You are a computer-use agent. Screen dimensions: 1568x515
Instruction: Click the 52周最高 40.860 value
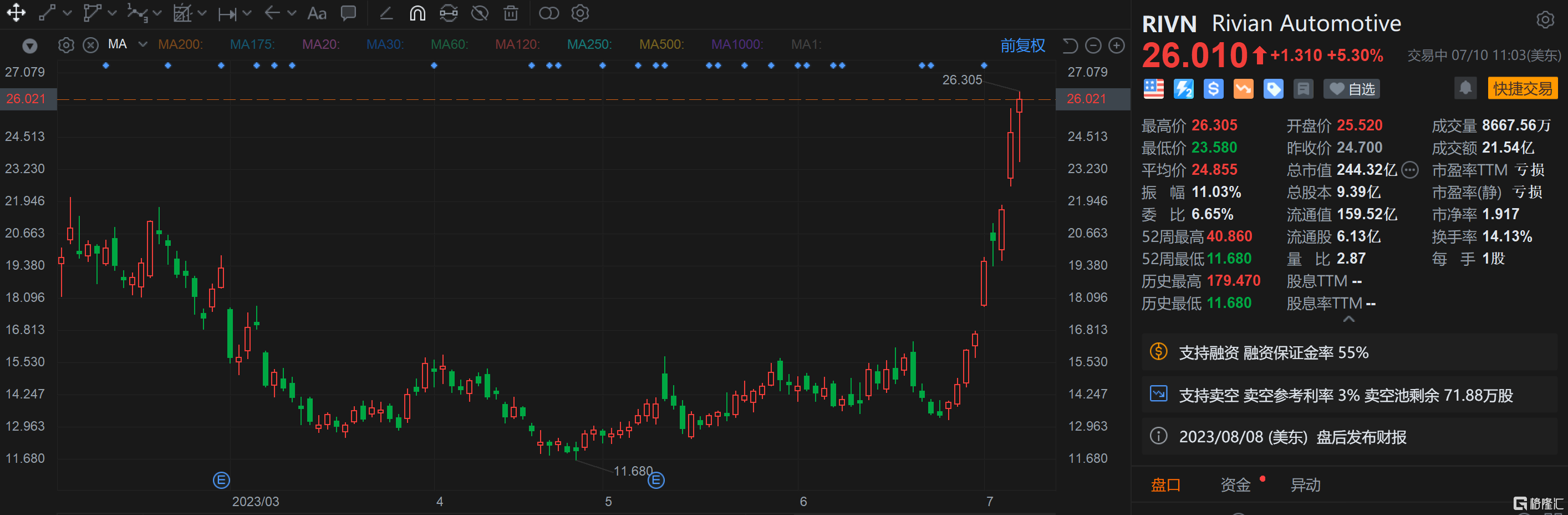(1229, 236)
